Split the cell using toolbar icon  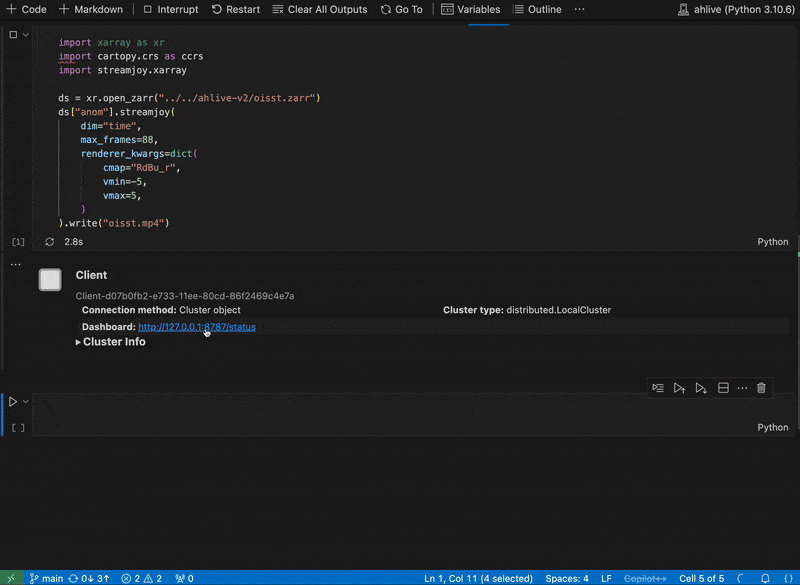(x=723, y=388)
